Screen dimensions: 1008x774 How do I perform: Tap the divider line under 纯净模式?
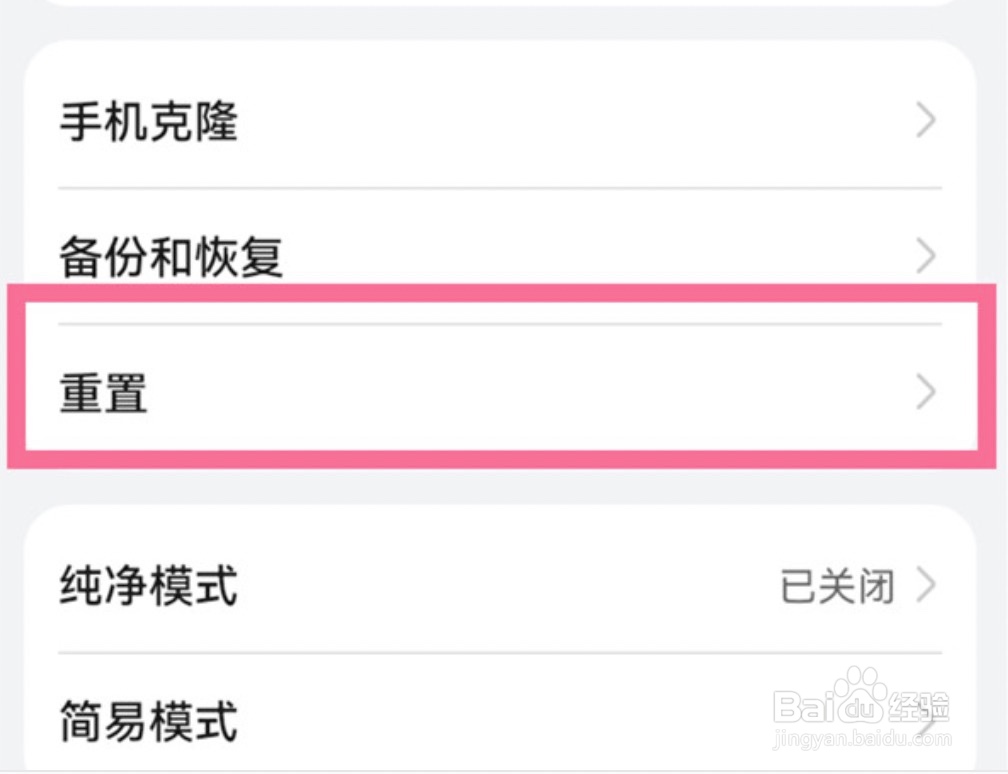(500, 653)
